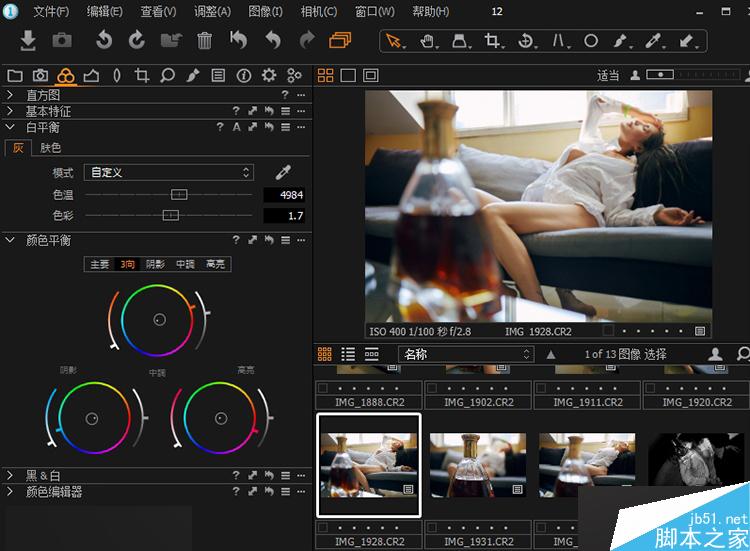Screen dimensions: 750x551
Task: Tick the color tag checkbox for IMG_1928.CR2
Action: pos(323,526)
